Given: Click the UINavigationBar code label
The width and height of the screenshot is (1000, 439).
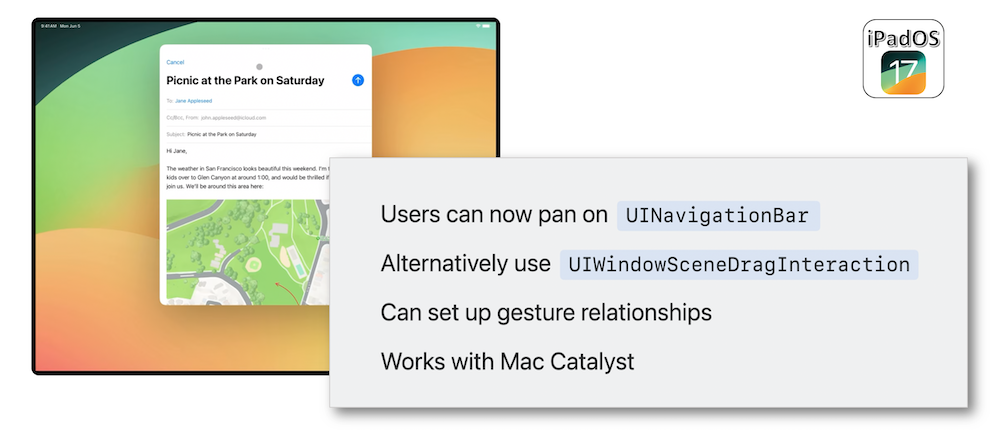Looking at the screenshot, I should pos(718,216).
